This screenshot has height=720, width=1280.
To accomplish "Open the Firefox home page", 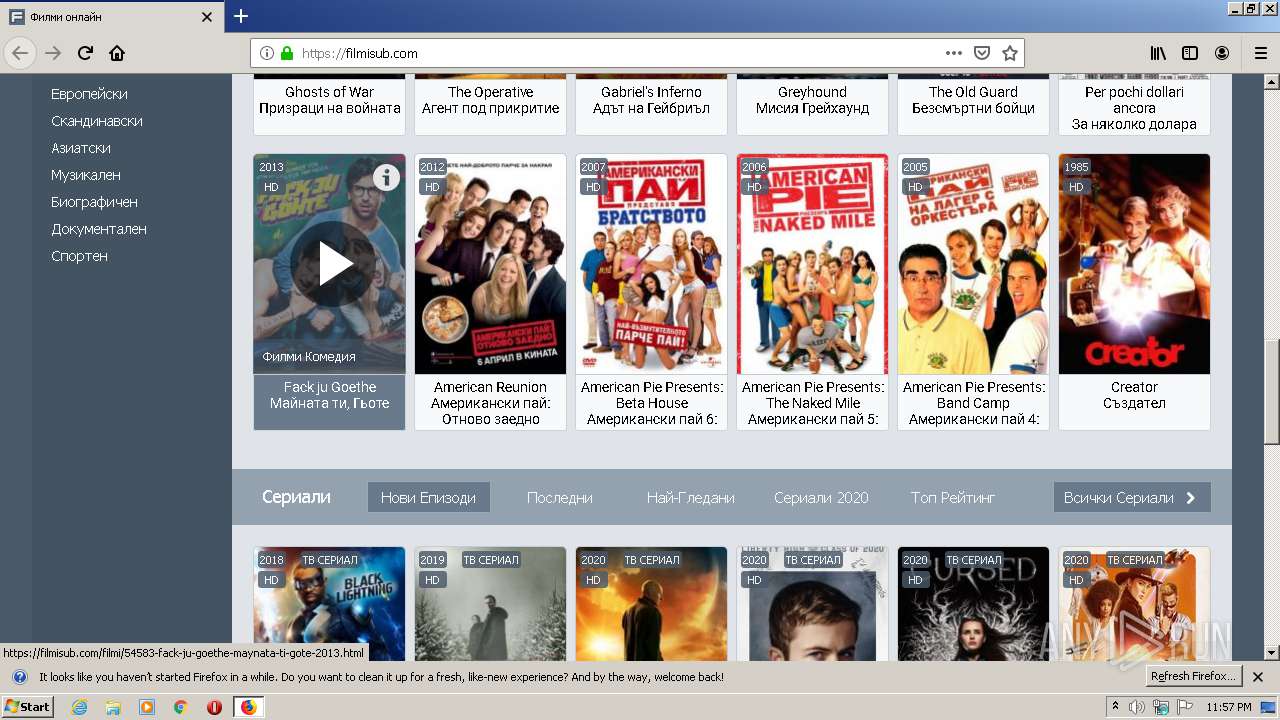I will click(117, 53).
